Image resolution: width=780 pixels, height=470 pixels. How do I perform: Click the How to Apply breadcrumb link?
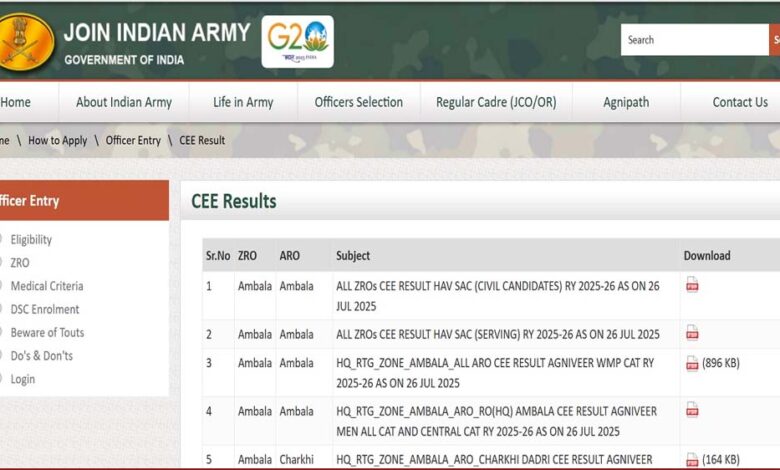(58, 141)
